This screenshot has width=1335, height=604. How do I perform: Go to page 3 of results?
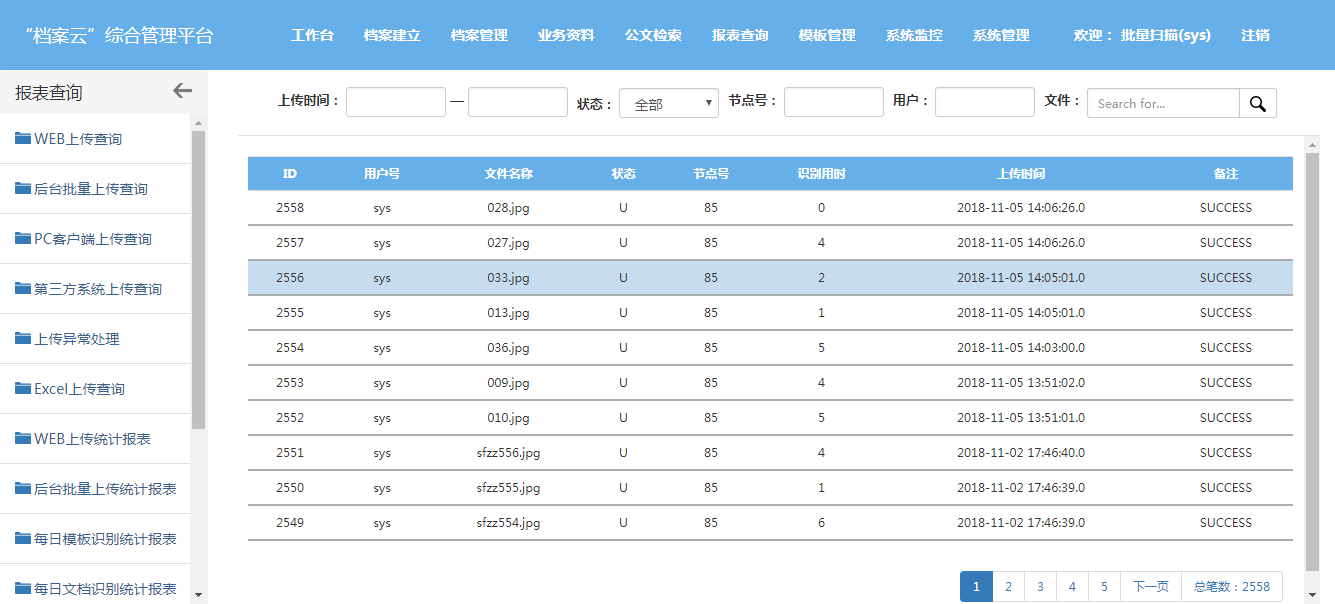1040,587
